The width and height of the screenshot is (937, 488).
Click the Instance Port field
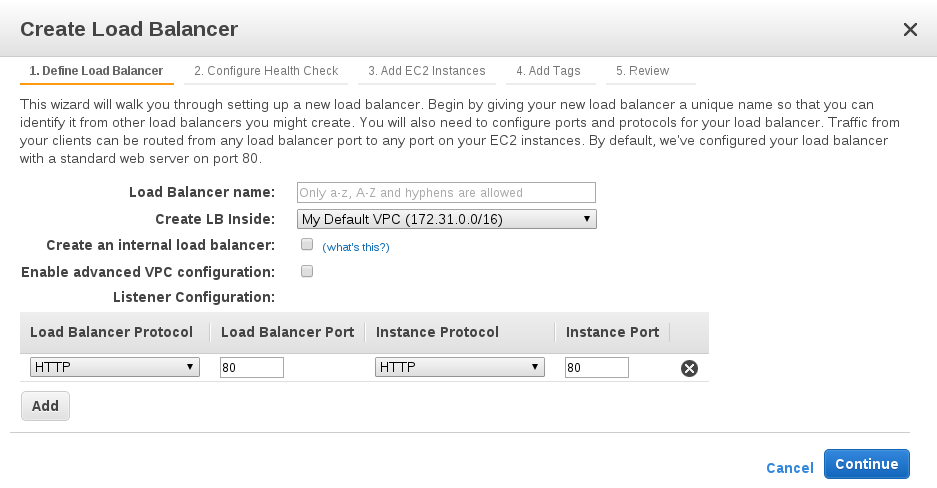click(596, 367)
